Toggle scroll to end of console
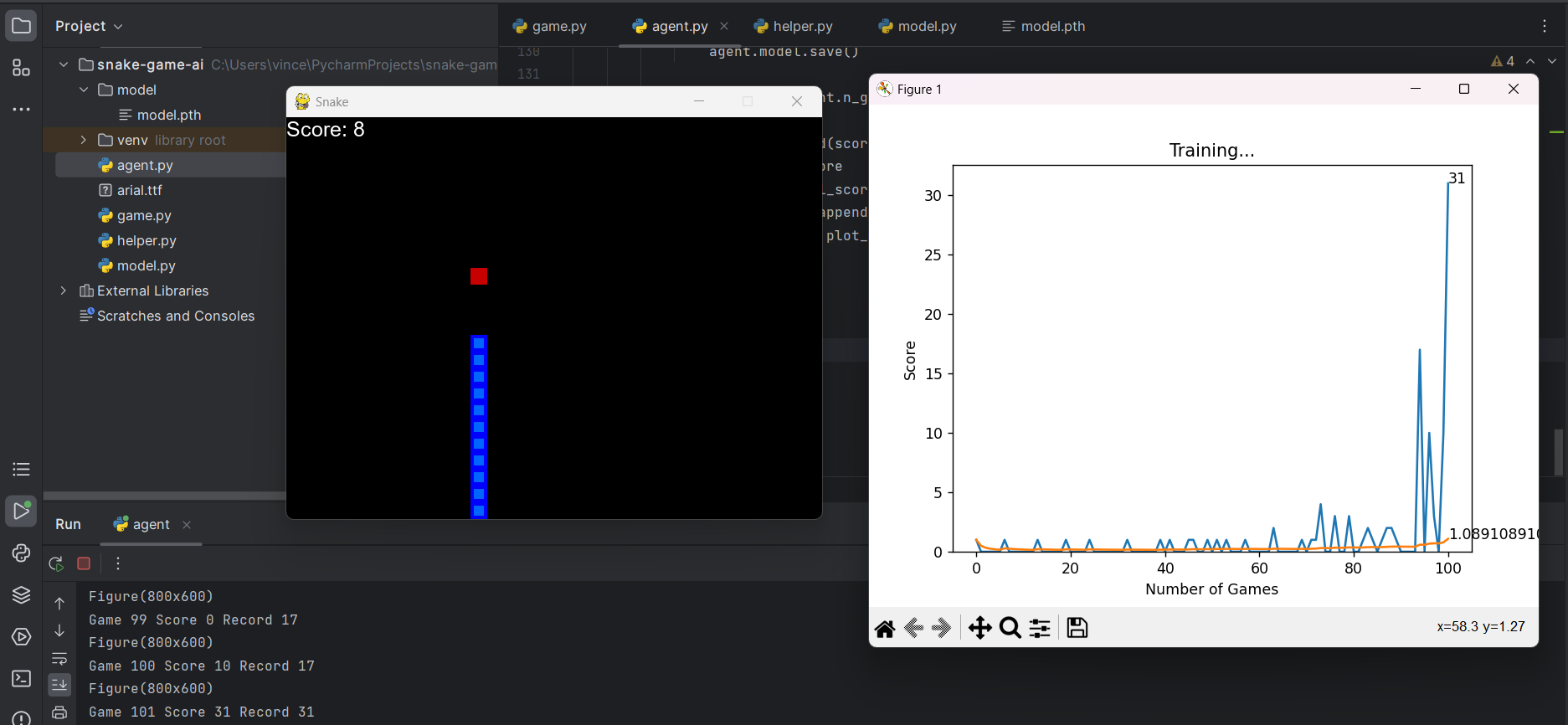This screenshot has height=725, width=1568. (59, 685)
